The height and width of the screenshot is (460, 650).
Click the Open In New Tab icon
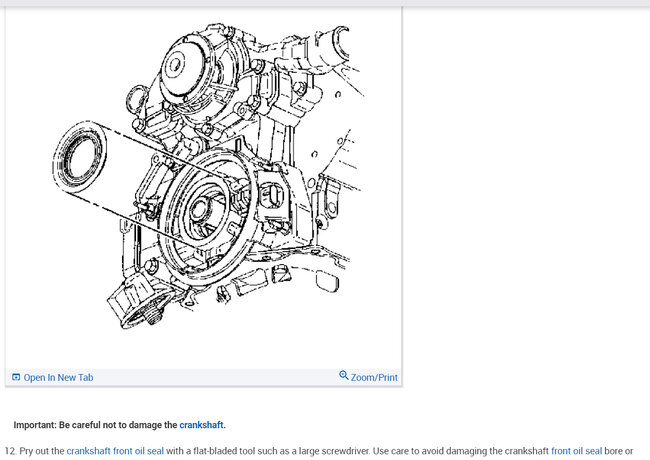(x=16, y=377)
